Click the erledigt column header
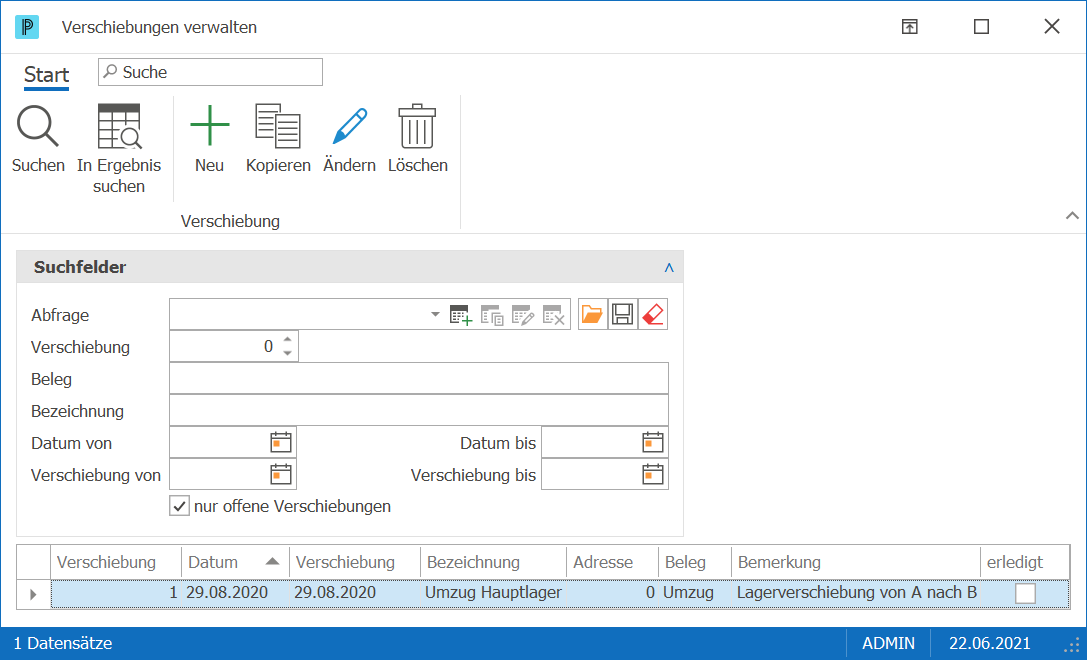The image size is (1087, 660). tap(1025, 562)
